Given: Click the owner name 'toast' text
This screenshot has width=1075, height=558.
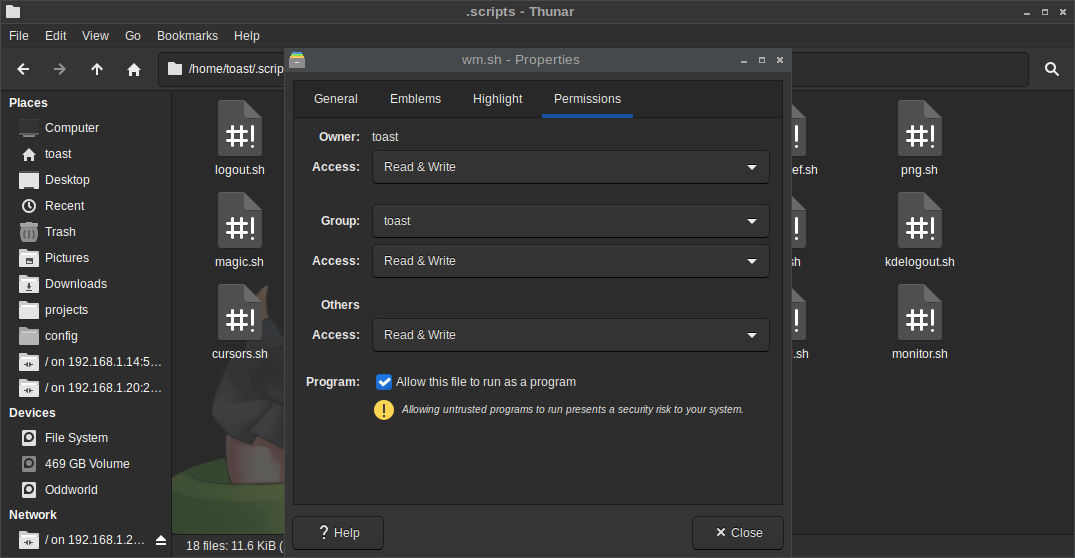Looking at the screenshot, I should [385, 137].
